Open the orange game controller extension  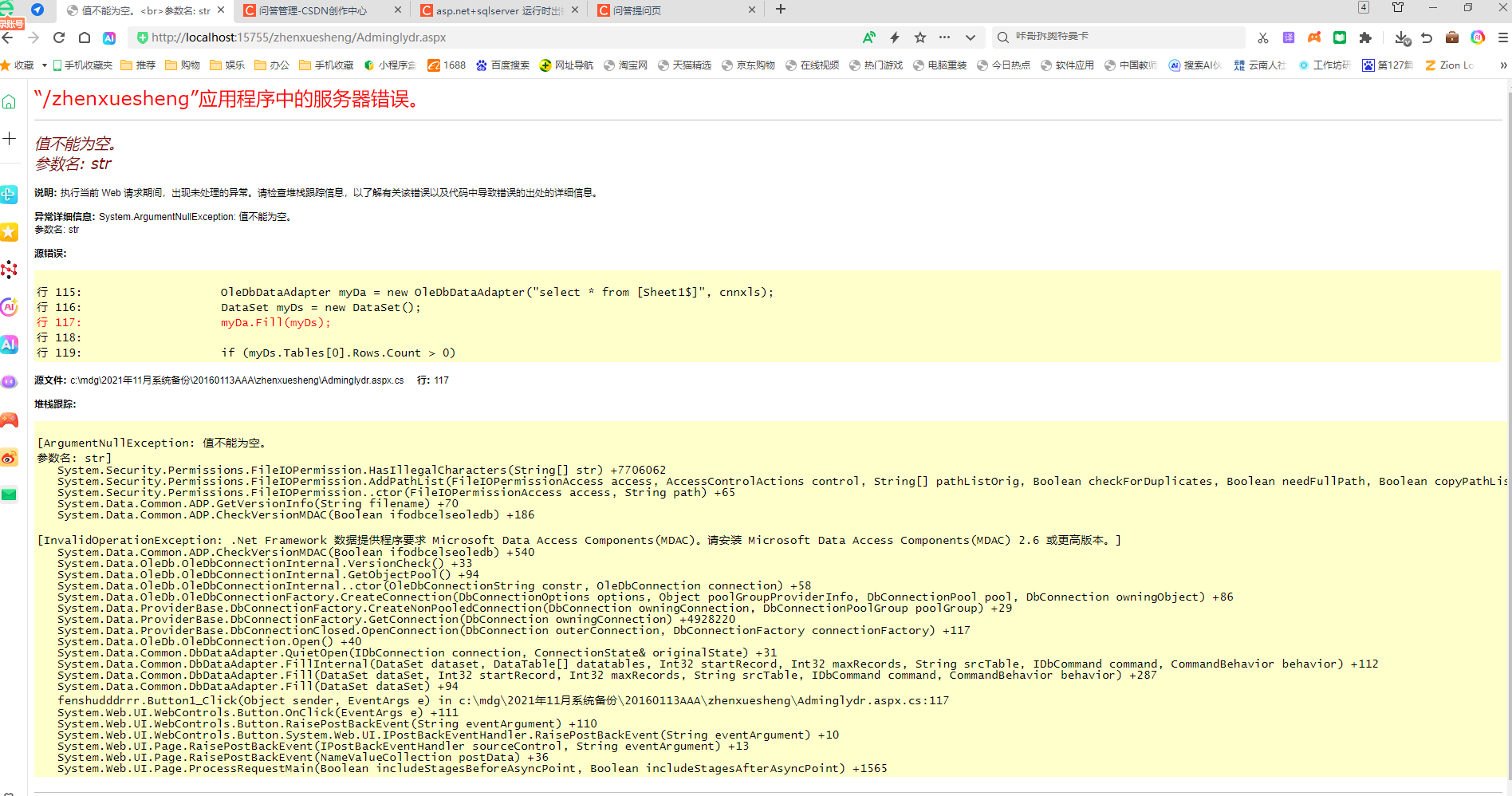coord(1314,37)
